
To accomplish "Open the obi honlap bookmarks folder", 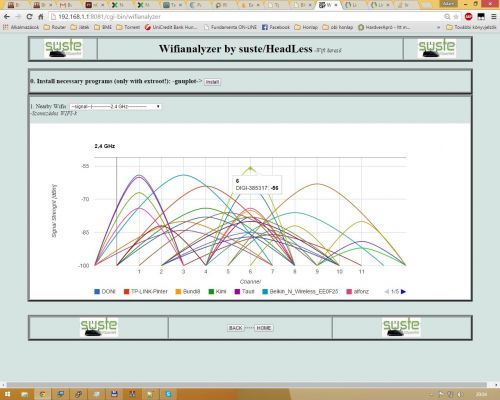I will click(338, 27).
